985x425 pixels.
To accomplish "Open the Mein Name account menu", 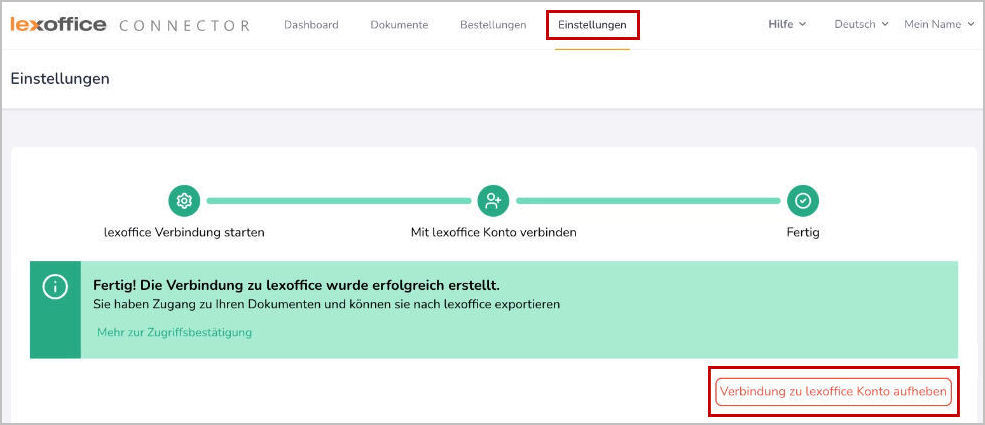I will [939, 24].
